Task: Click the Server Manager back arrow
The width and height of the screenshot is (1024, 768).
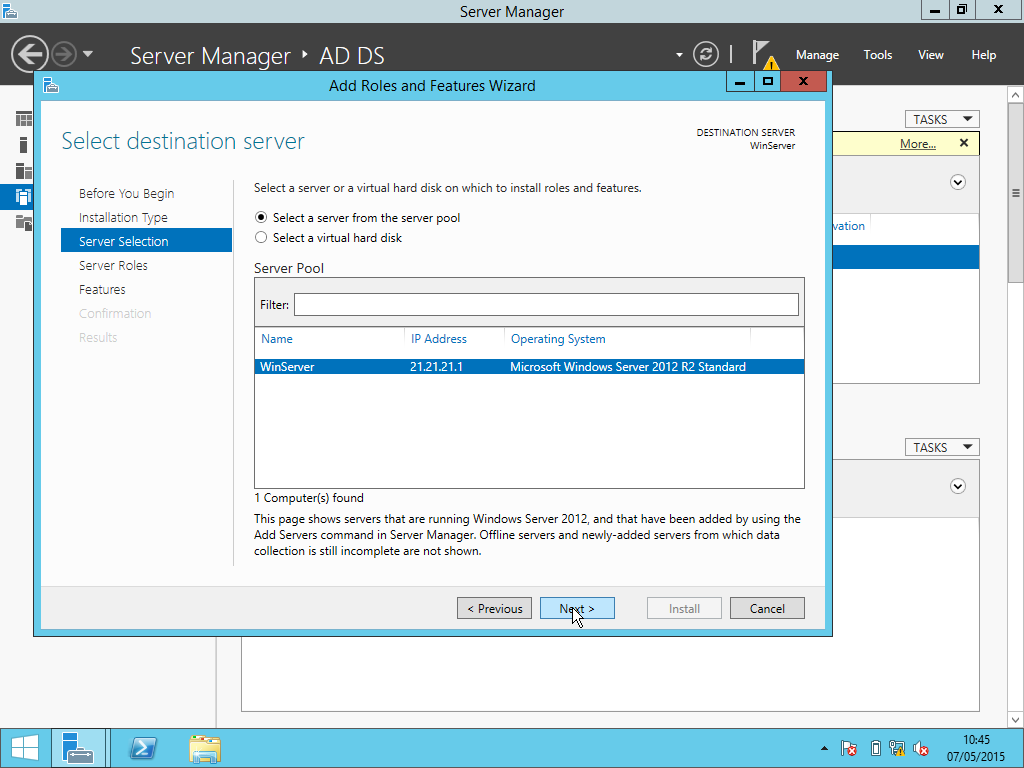Action: (x=29, y=54)
